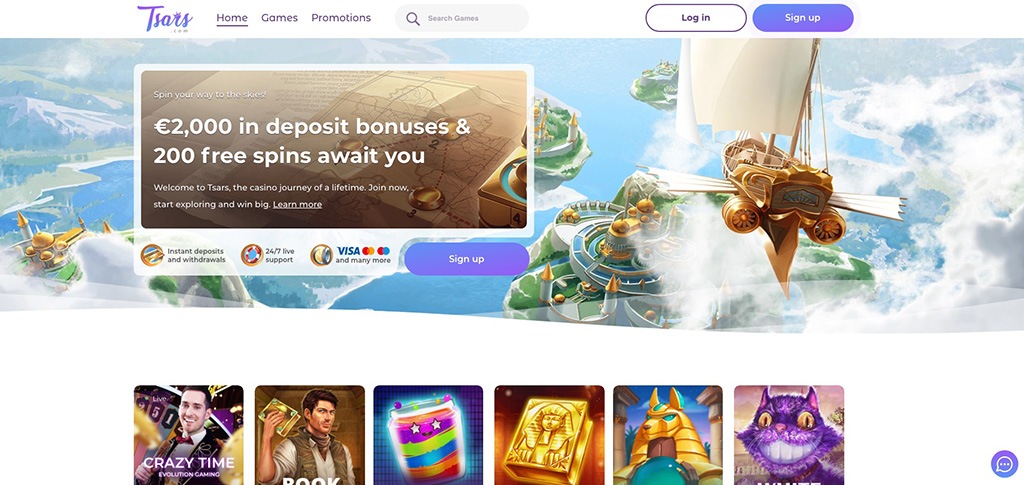Open the Crazy Time game thumbnail
Image resolution: width=1024 pixels, height=485 pixels.
tap(189, 435)
